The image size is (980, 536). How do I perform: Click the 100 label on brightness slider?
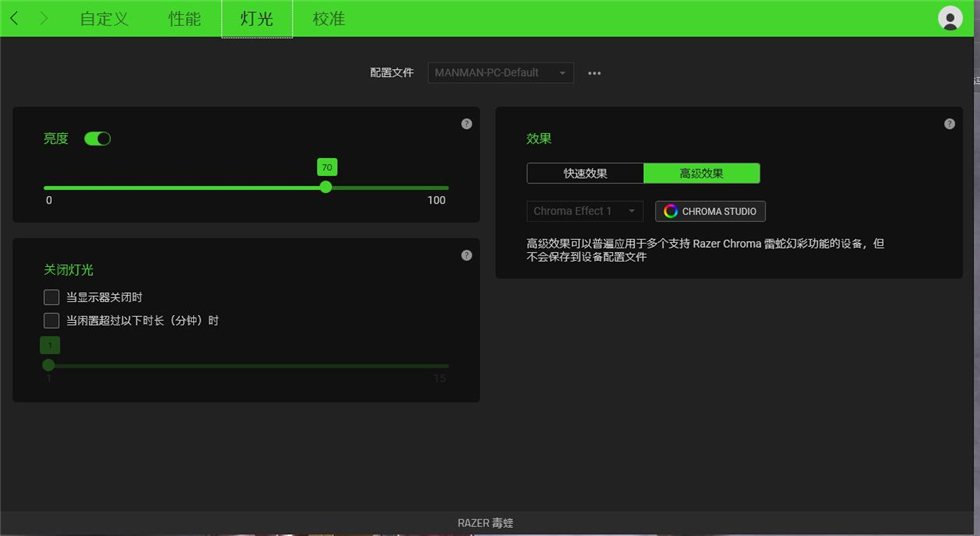click(436, 200)
